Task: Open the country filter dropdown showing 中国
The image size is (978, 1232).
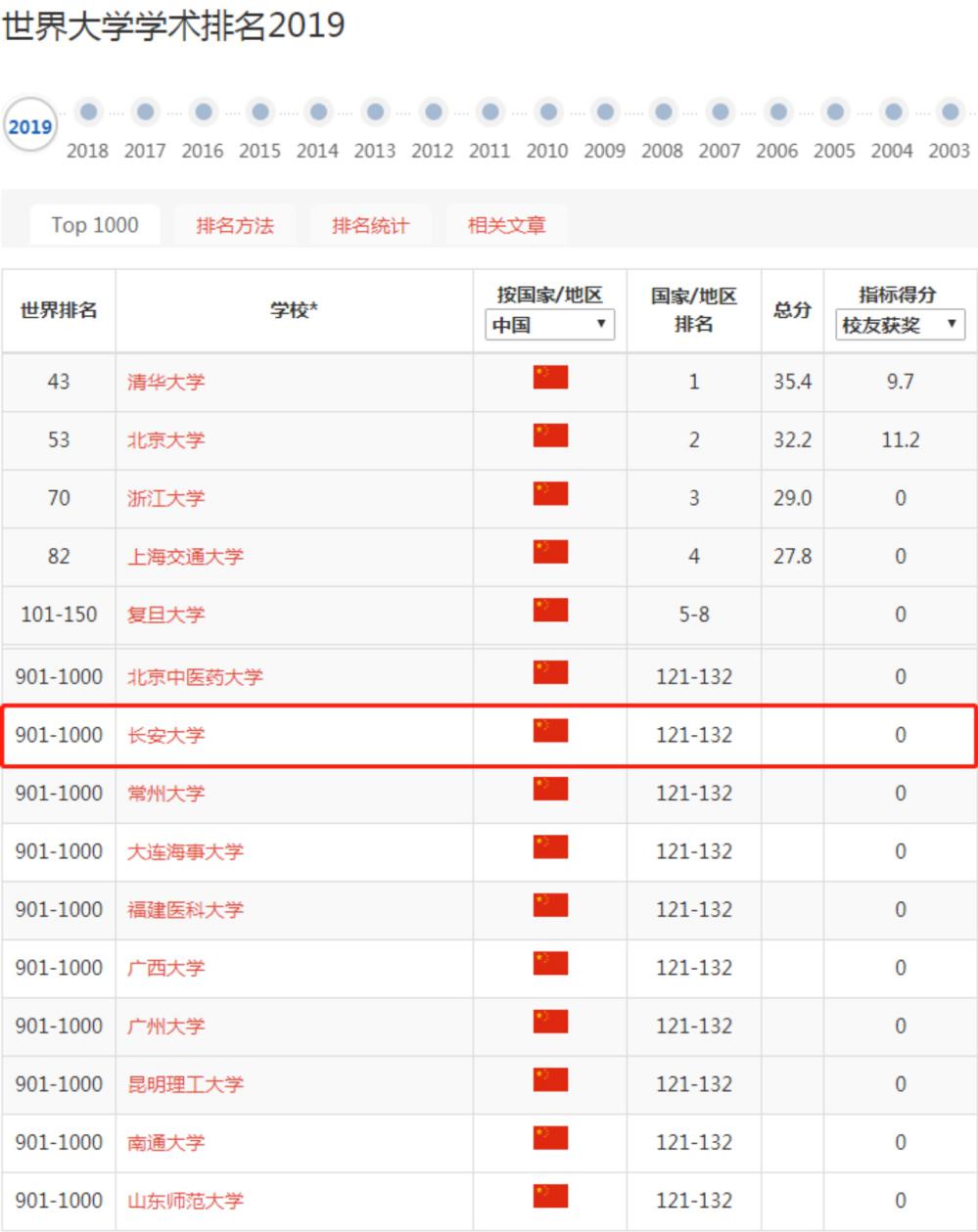Action: tap(549, 326)
